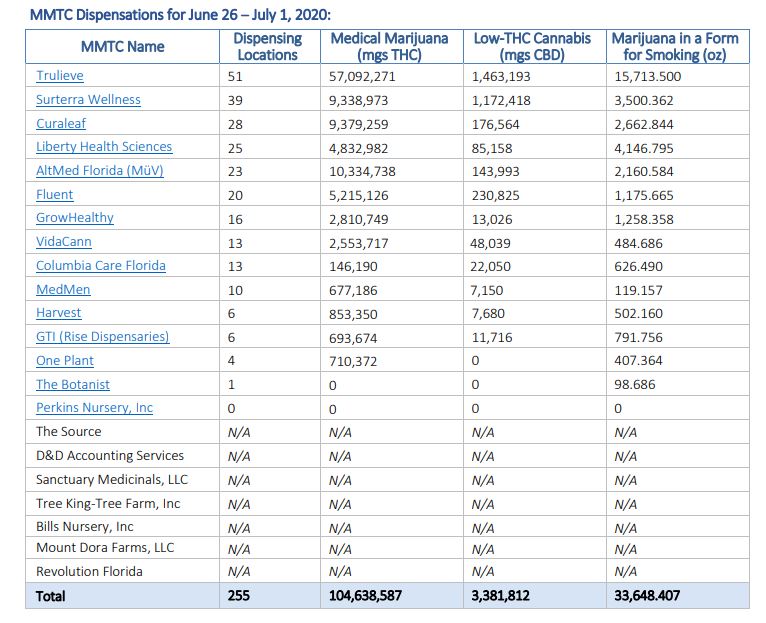Open the Perkins Nursery, Inc link

(x=95, y=408)
